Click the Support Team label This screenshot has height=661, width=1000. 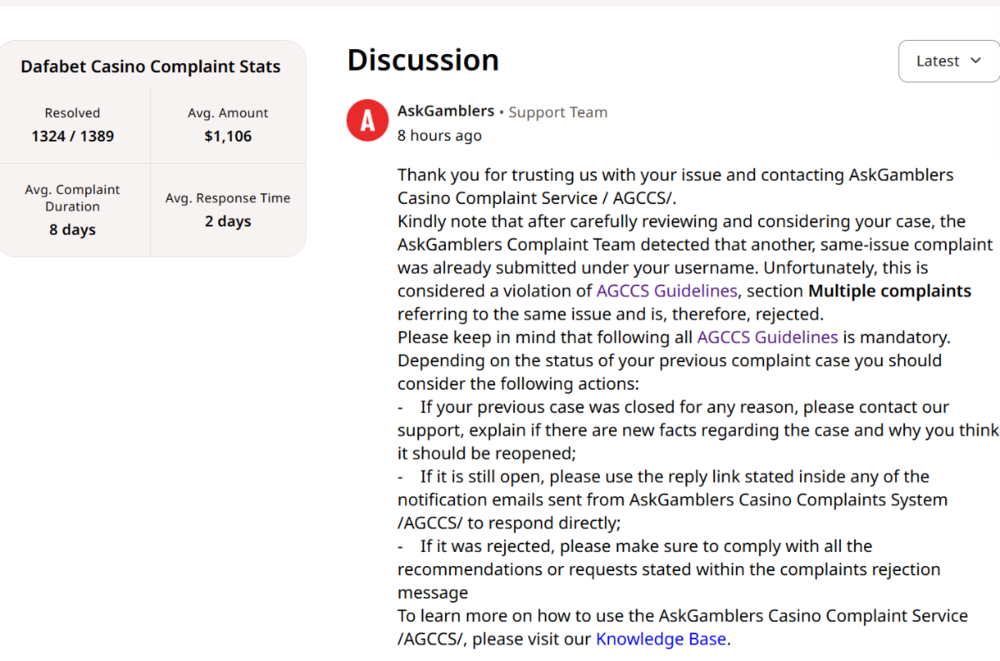558,112
